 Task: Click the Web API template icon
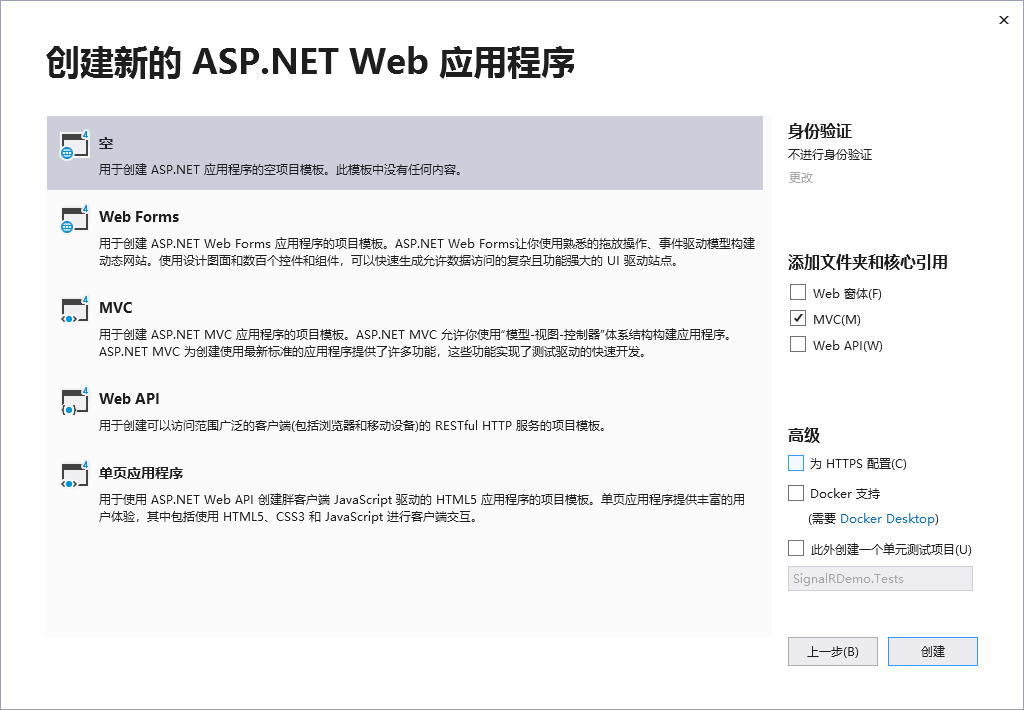(x=74, y=400)
